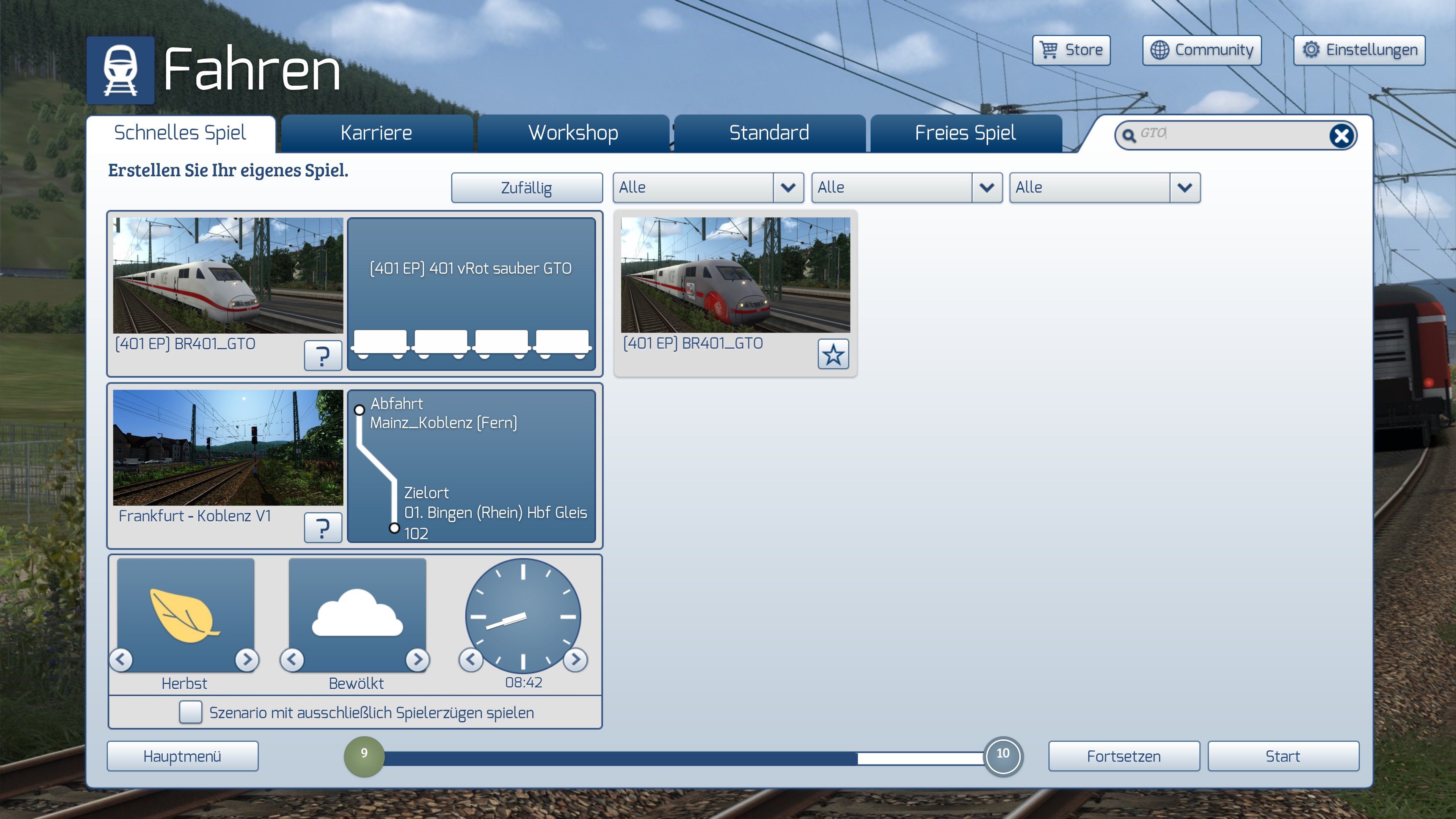Open the third Alle filter dropdown

(x=1185, y=188)
